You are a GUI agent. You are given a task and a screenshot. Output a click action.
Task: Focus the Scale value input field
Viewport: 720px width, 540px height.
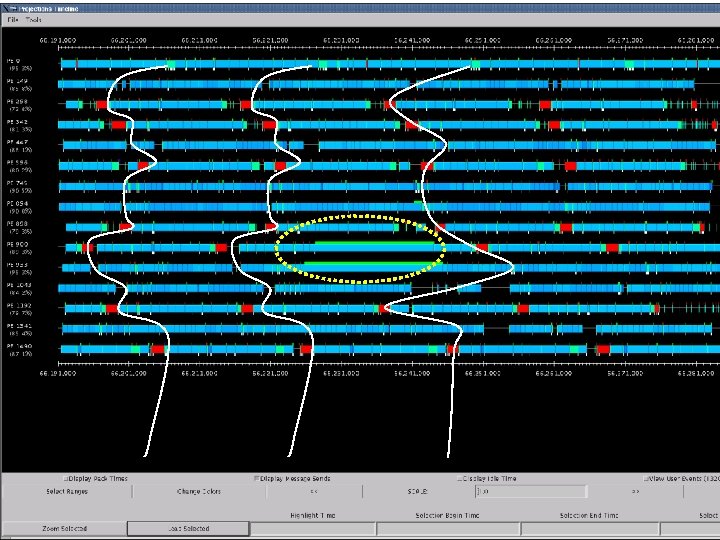(531, 491)
